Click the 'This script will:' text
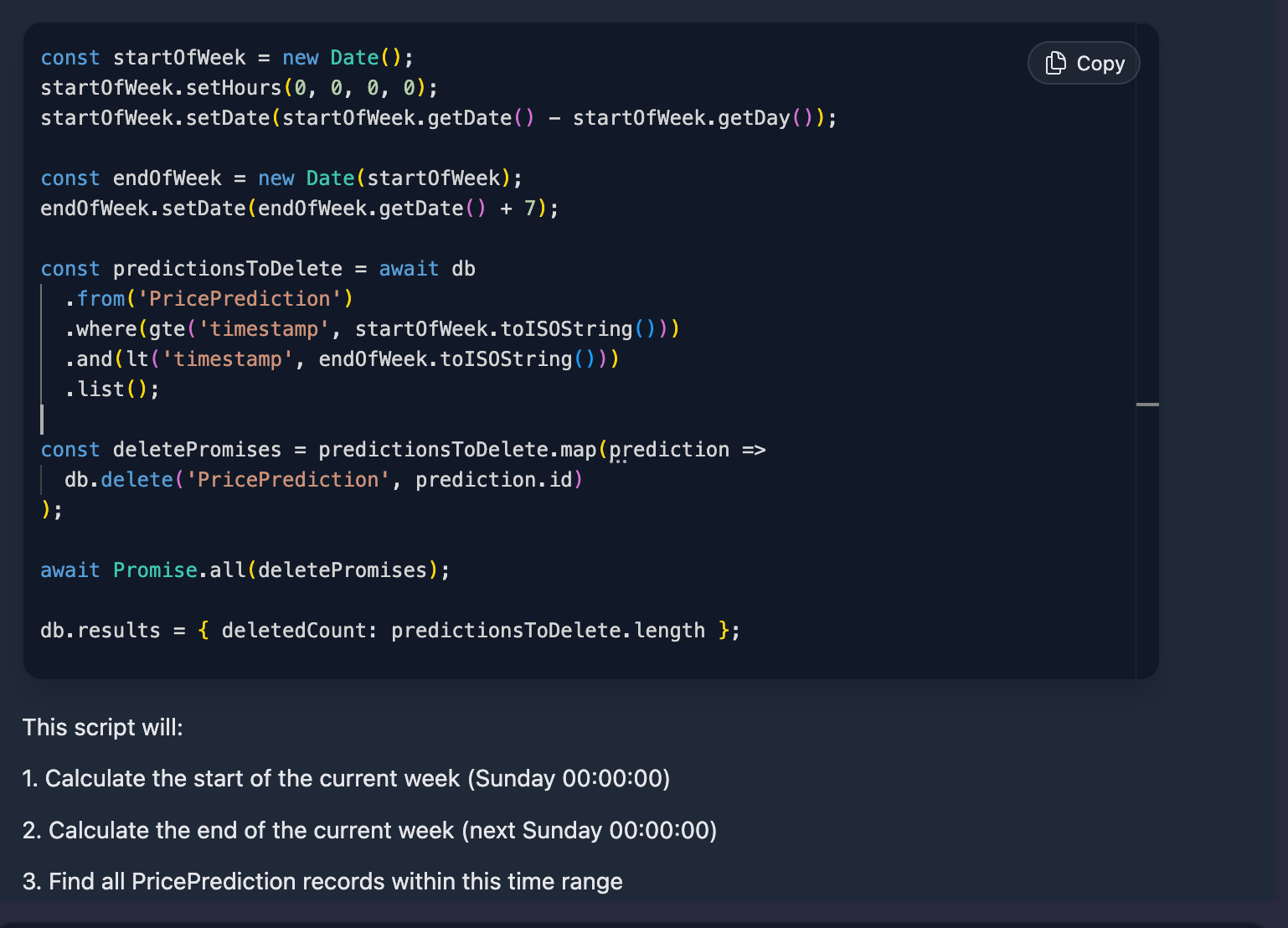 pyautogui.click(x=102, y=727)
